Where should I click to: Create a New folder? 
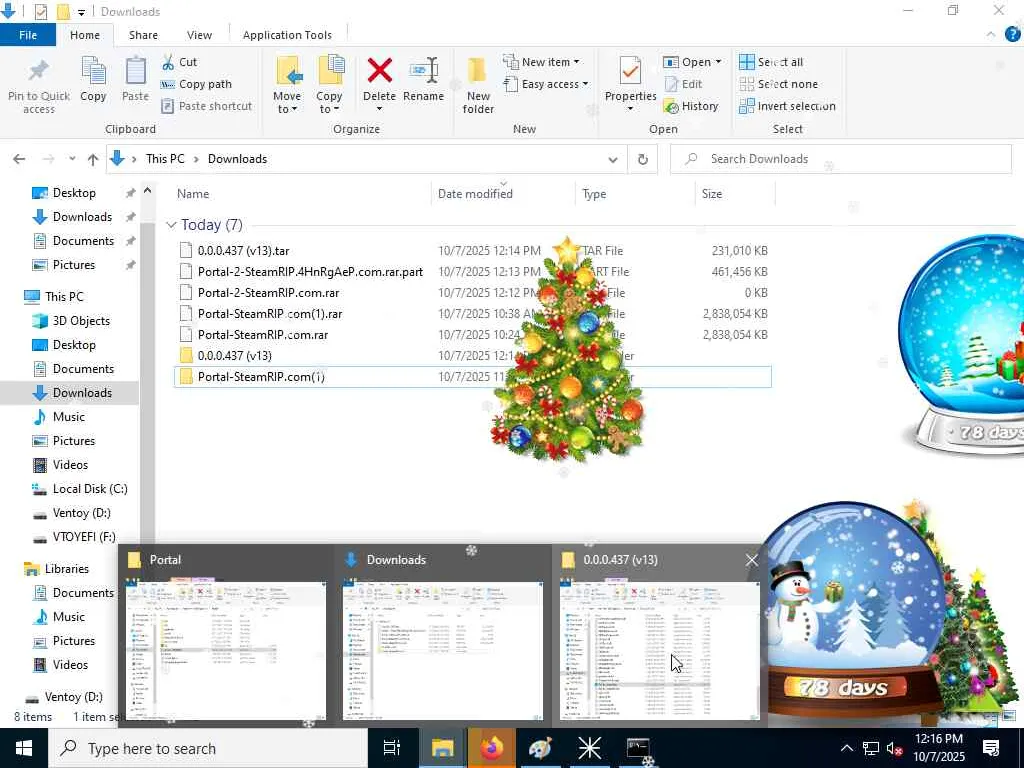pyautogui.click(x=478, y=86)
